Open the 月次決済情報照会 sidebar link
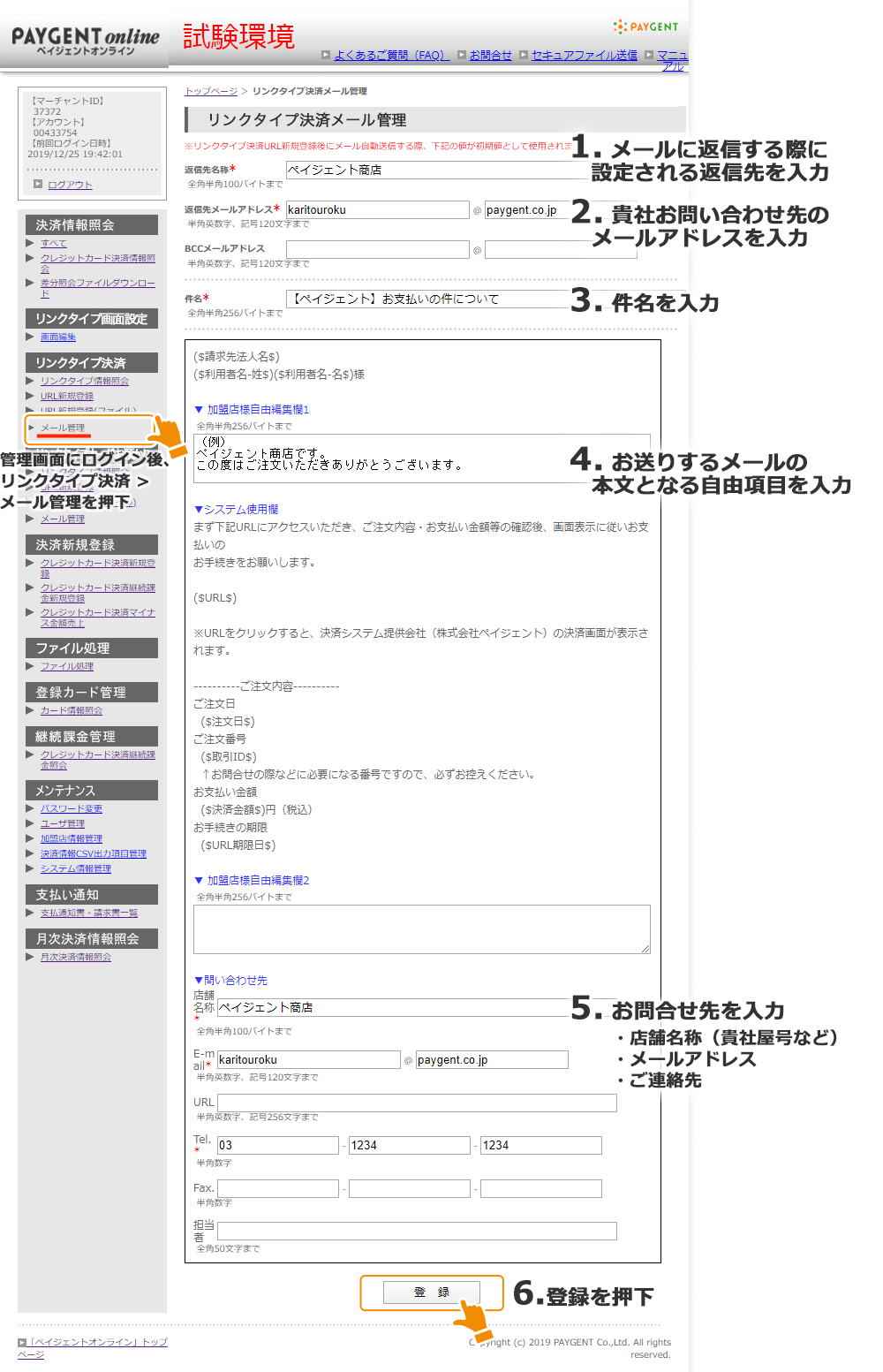Screen dimensions: 883x1372 (x=76, y=957)
